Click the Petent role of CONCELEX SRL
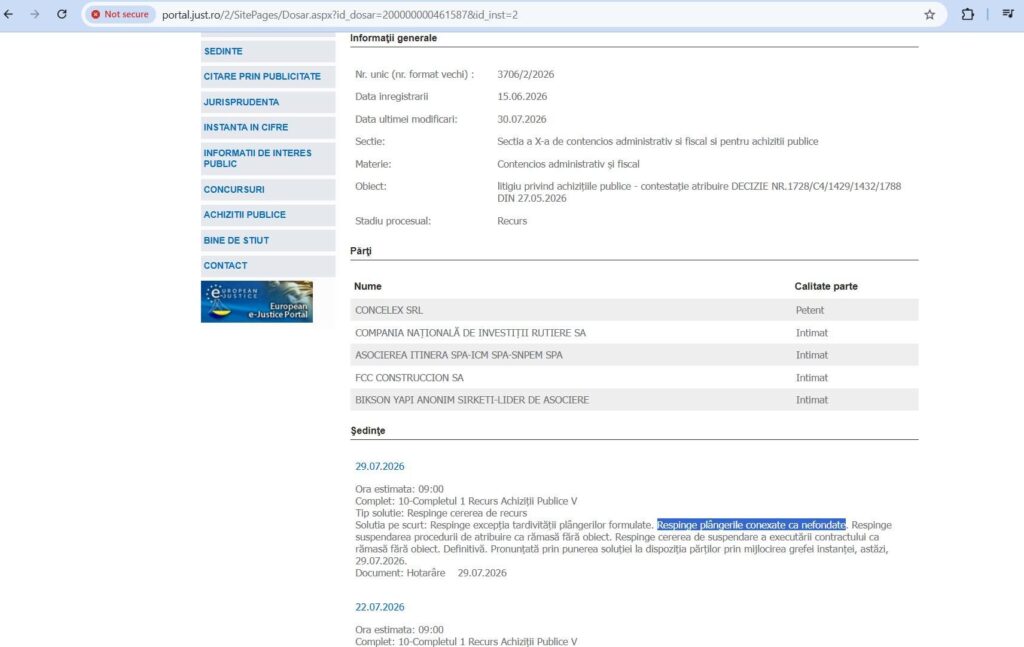1024x647 pixels. point(810,310)
